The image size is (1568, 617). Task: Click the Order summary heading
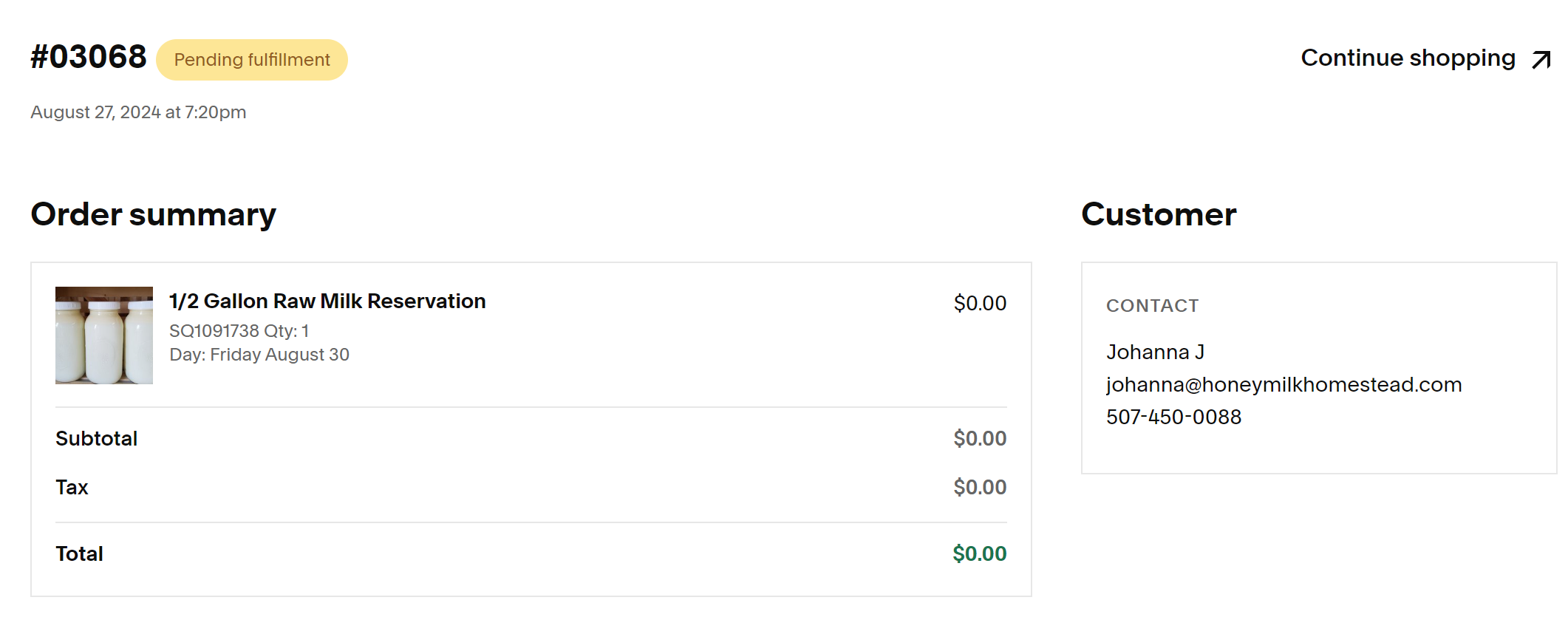[x=154, y=214]
